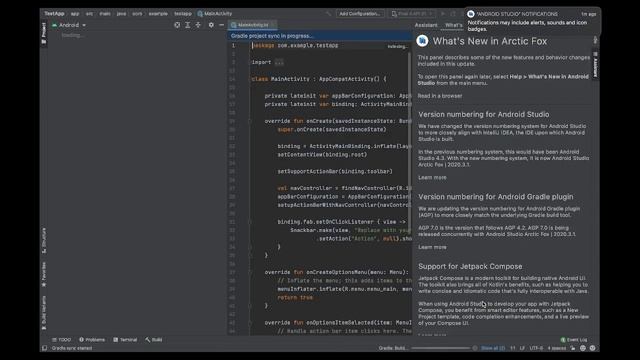Click the Android Studio icon beside What's New heading

click(422, 40)
